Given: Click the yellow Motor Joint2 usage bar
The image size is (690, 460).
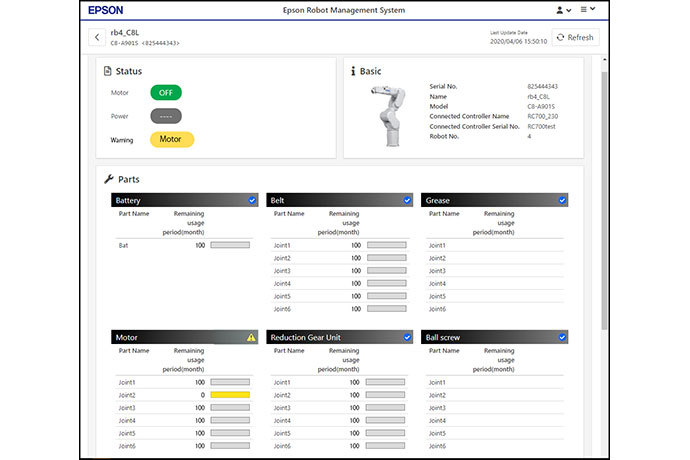Looking at the screenshot, I should [x=230, y=395].
